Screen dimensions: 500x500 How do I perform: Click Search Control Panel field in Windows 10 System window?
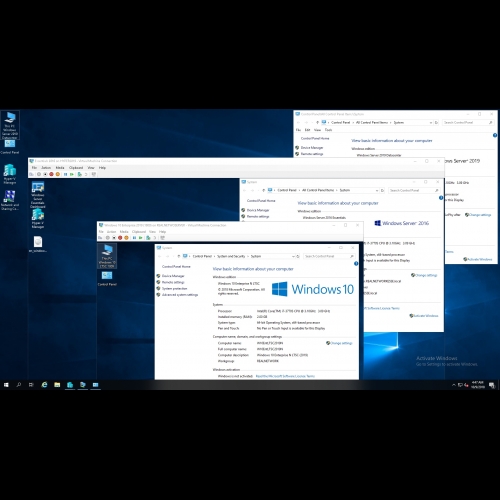[329, 256]
